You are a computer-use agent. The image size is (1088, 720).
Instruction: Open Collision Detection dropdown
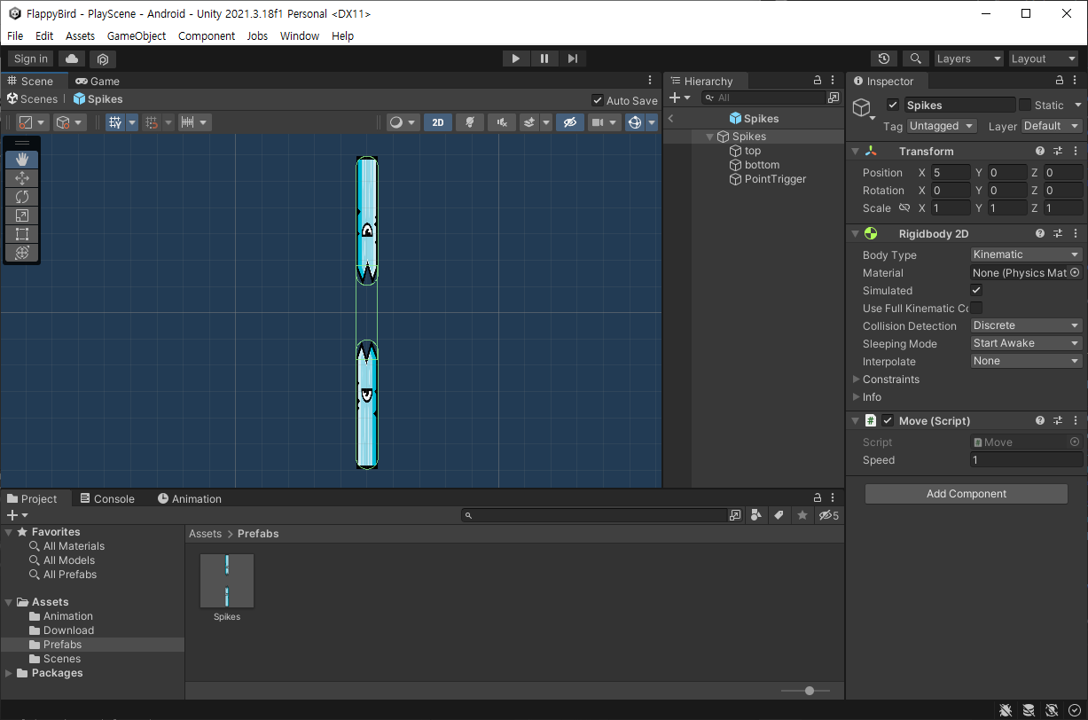pos(1026,325)
